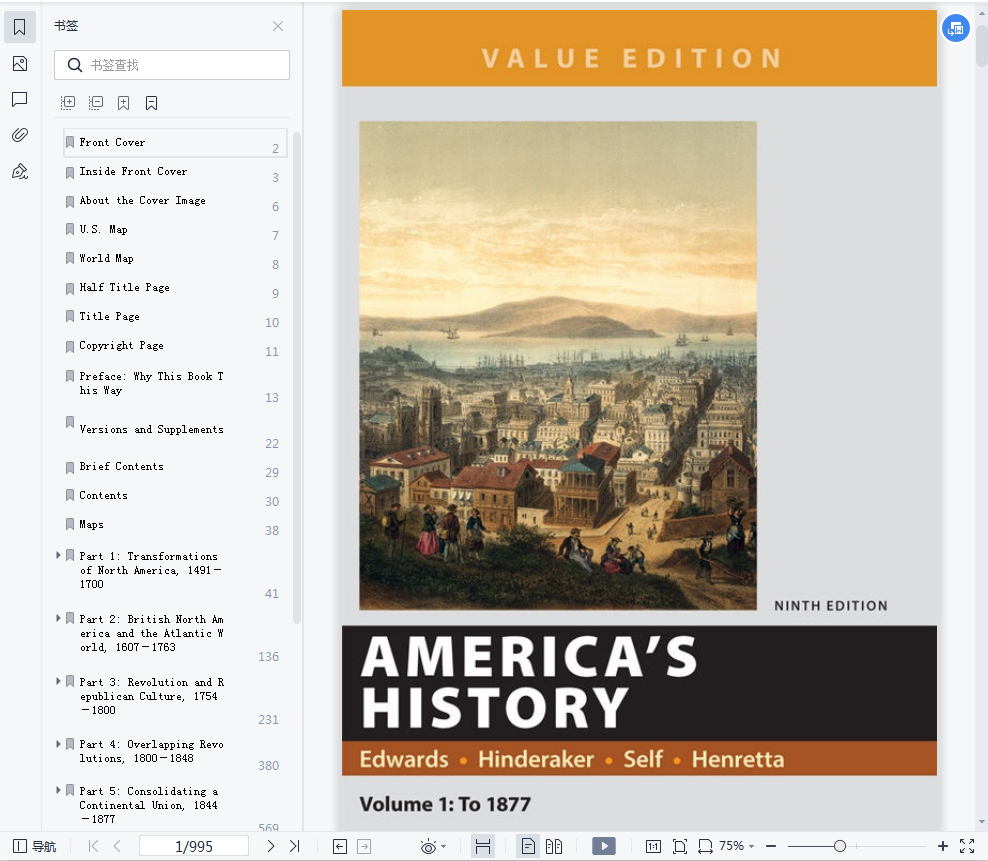Toggle eye protection mode

tap(428, 846)
